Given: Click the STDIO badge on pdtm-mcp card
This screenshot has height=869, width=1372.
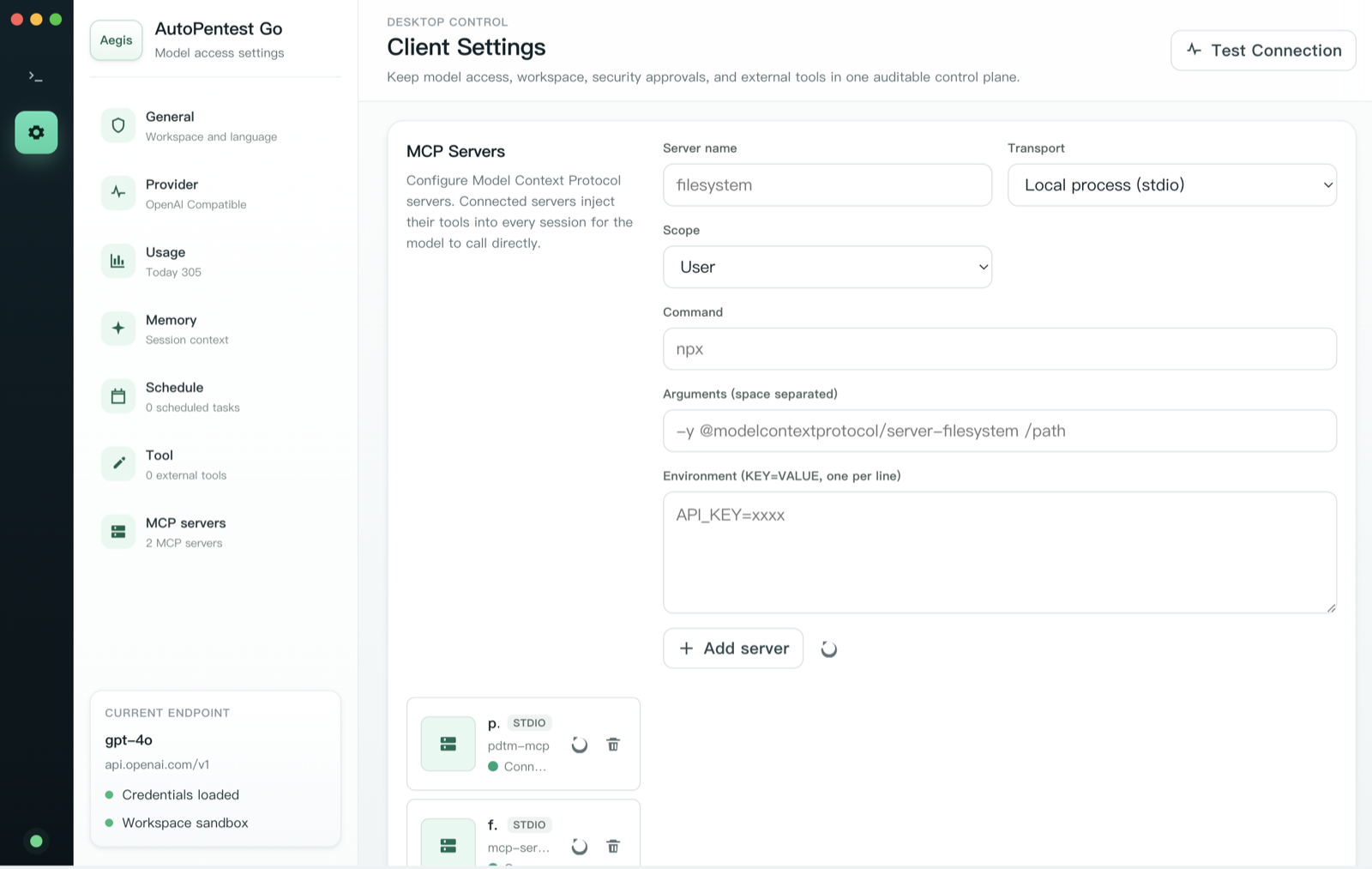Looking at the screenshot, I should tap(529, 722).
